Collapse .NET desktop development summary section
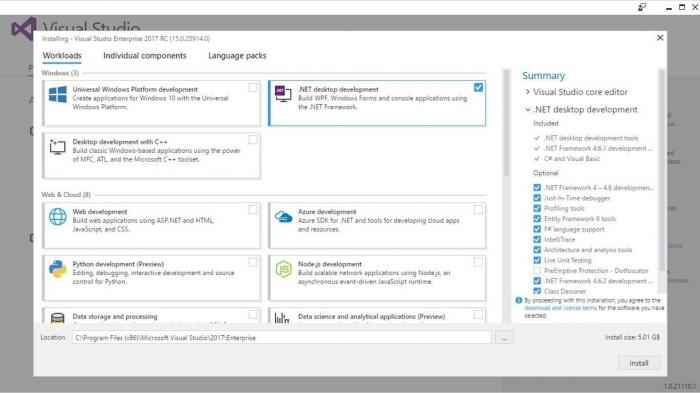 [528, 109]
